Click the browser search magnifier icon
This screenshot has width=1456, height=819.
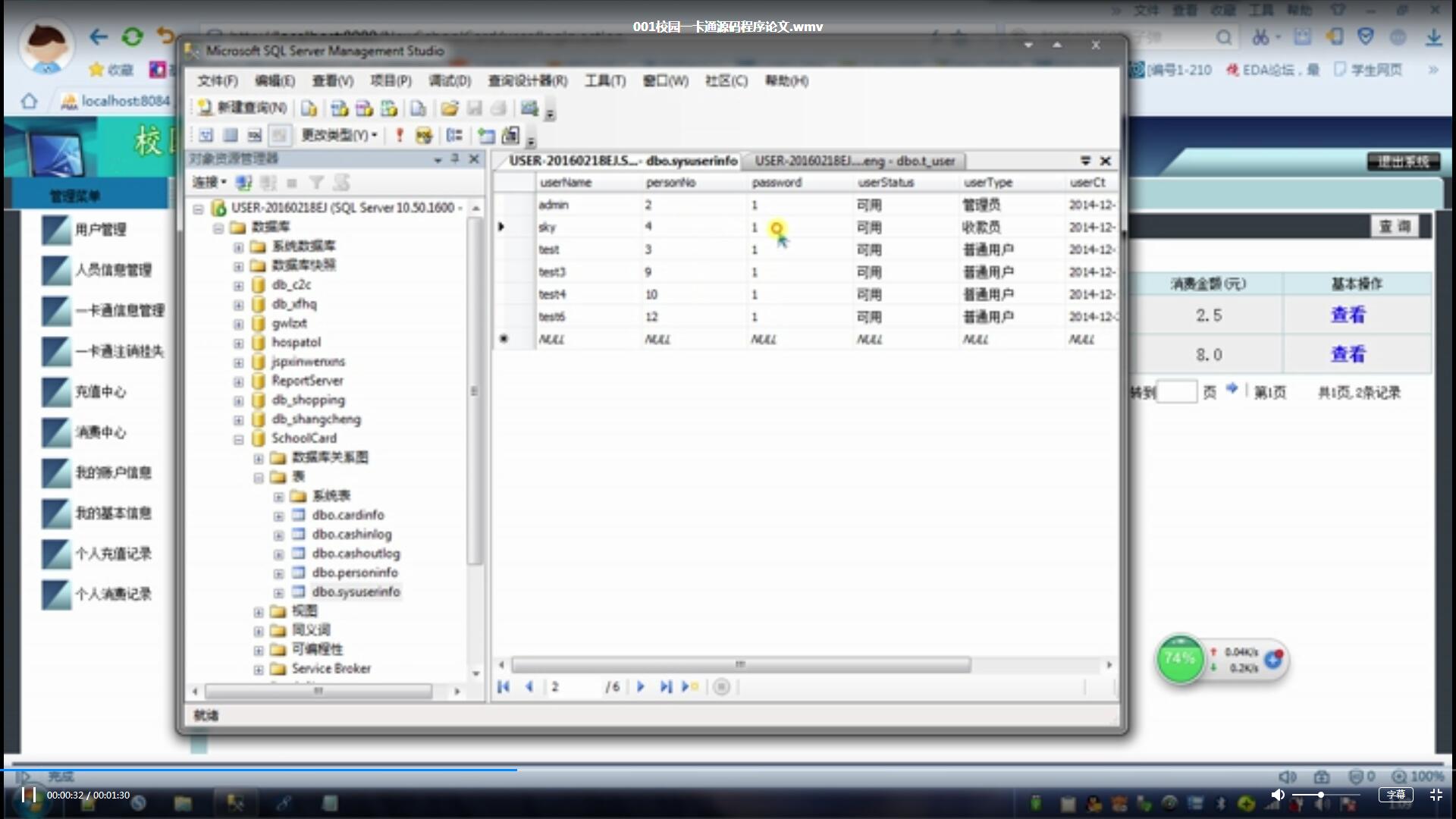[x=1224, y=37]
